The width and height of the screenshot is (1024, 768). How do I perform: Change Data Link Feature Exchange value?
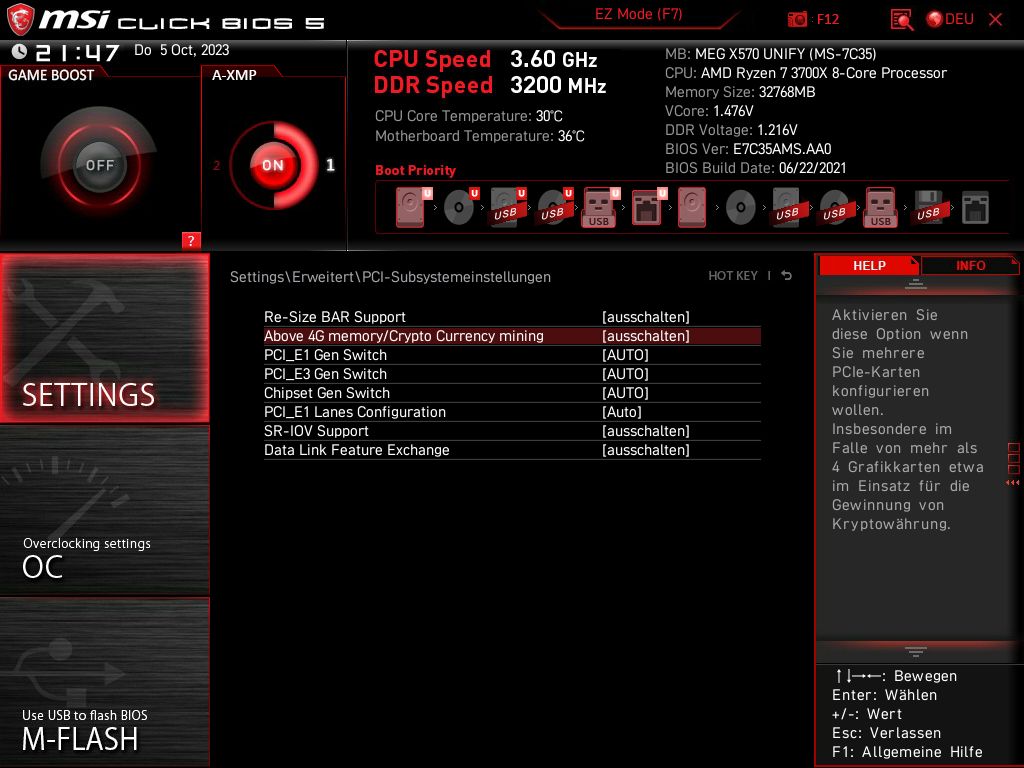(x=646, y=449)
